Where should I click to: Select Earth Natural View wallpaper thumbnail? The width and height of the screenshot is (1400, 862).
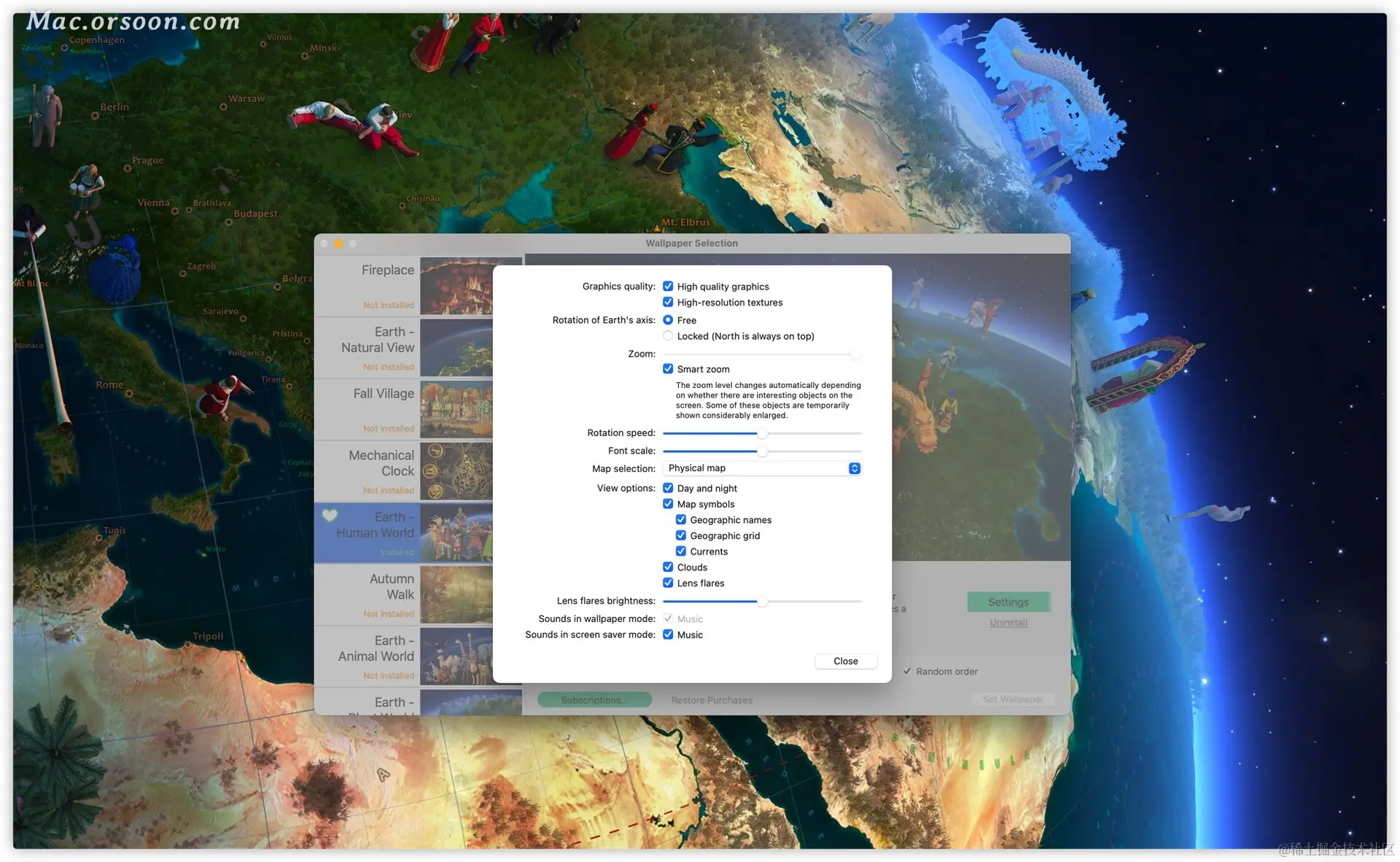(x=456, y=347)
